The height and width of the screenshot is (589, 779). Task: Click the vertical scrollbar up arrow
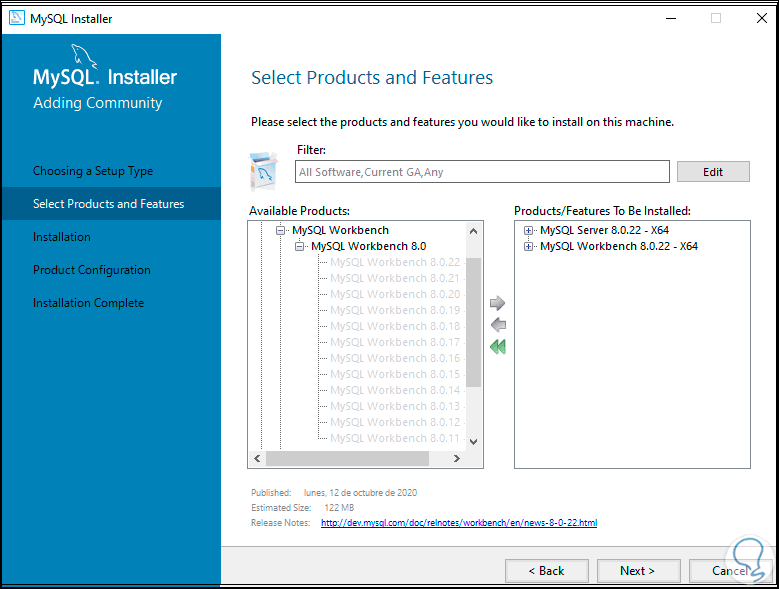[473, 231]
